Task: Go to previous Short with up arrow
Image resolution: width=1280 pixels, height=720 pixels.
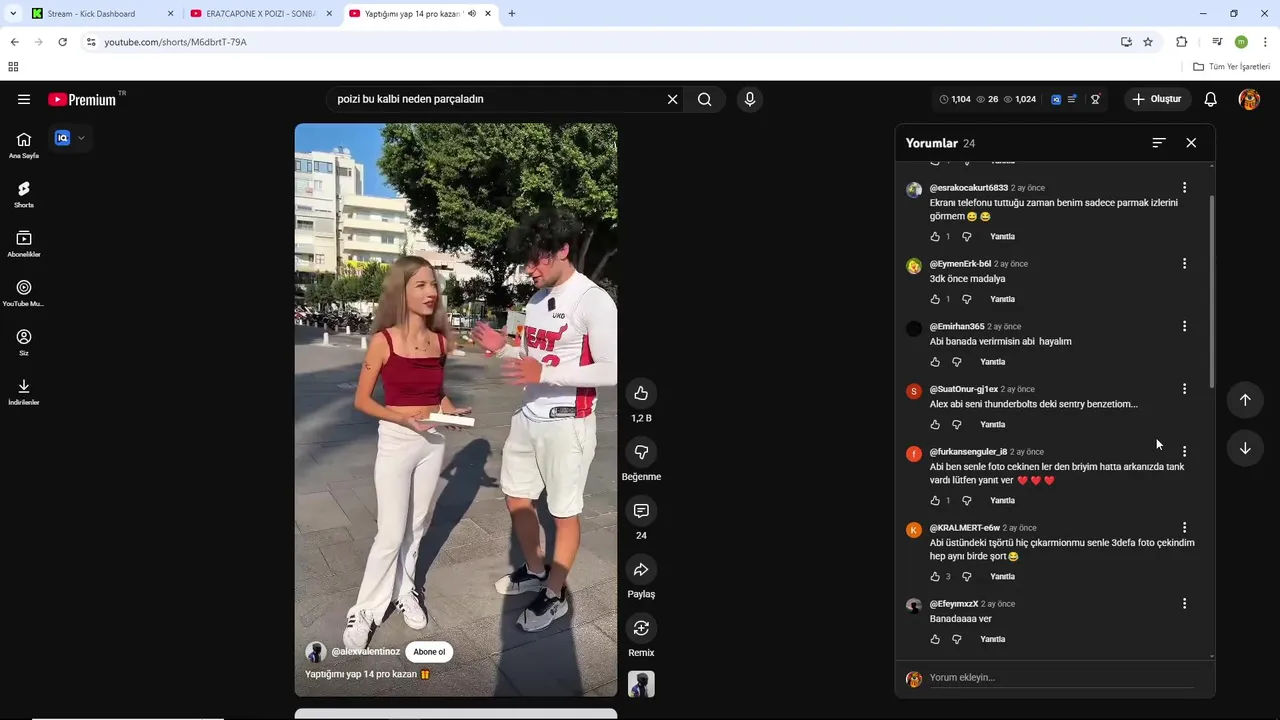Action: click(1245, 400)
